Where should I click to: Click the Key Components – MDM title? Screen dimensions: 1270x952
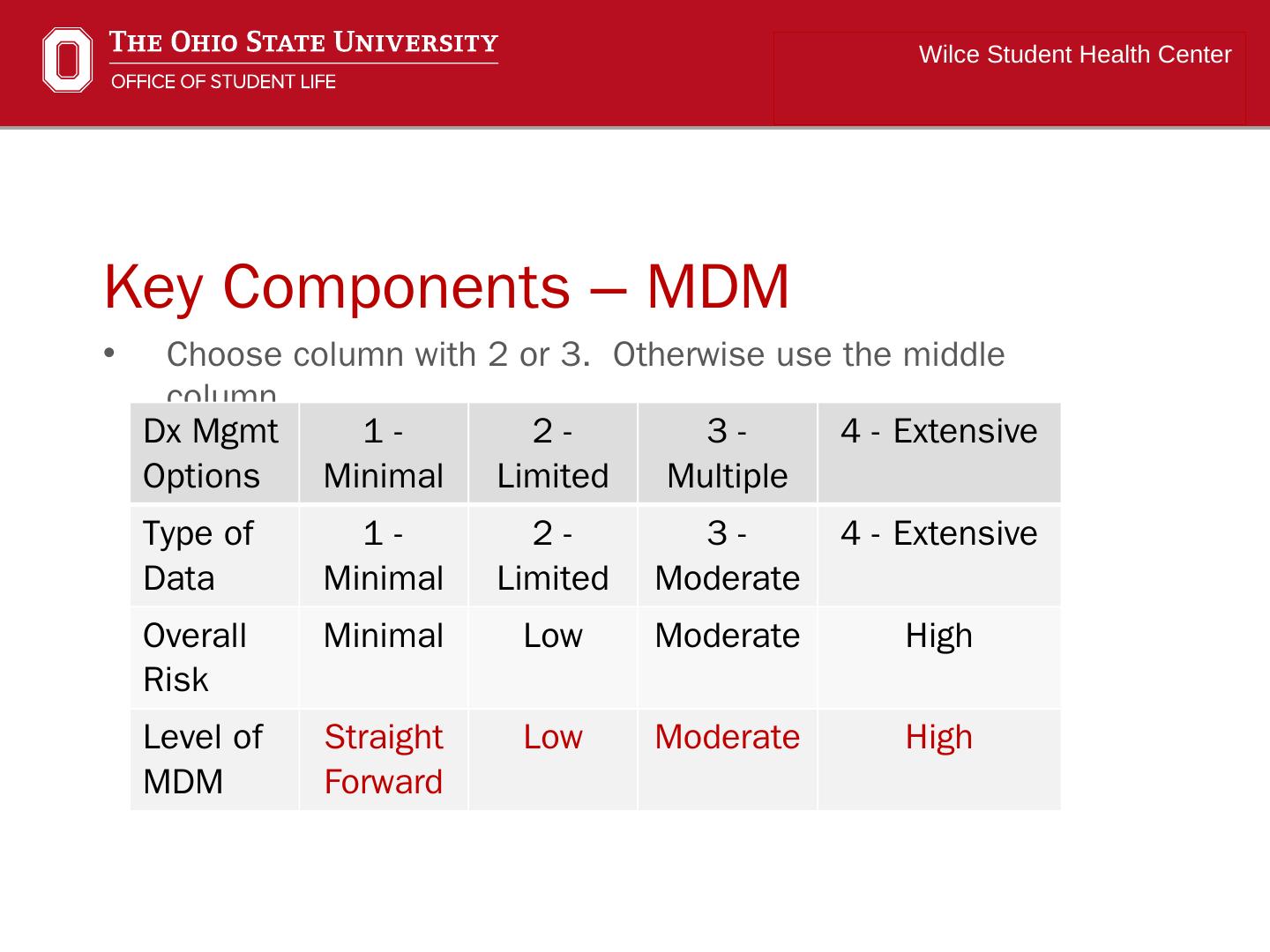[x=446, y=286]
